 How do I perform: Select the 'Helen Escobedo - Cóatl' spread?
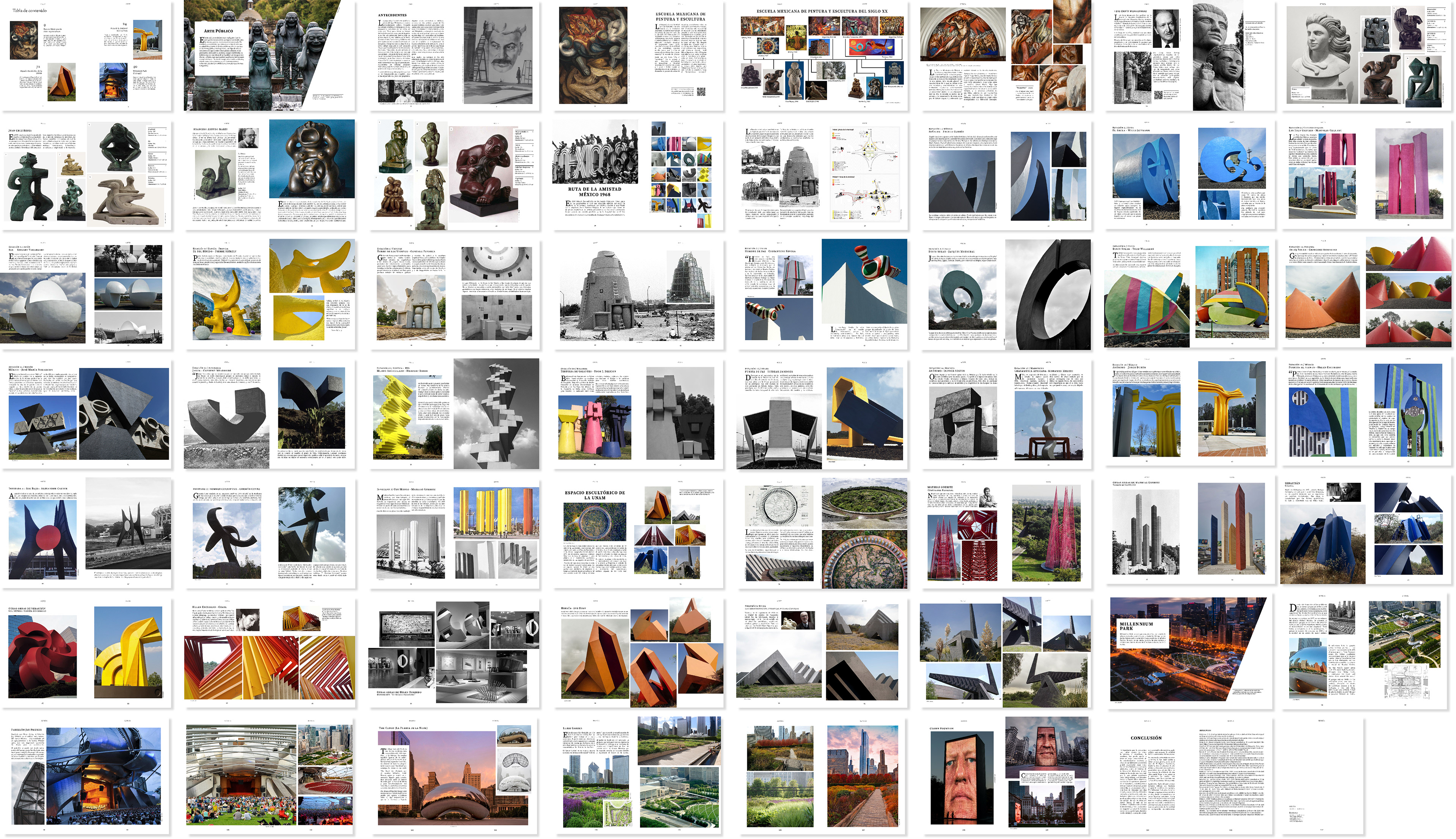270,653
